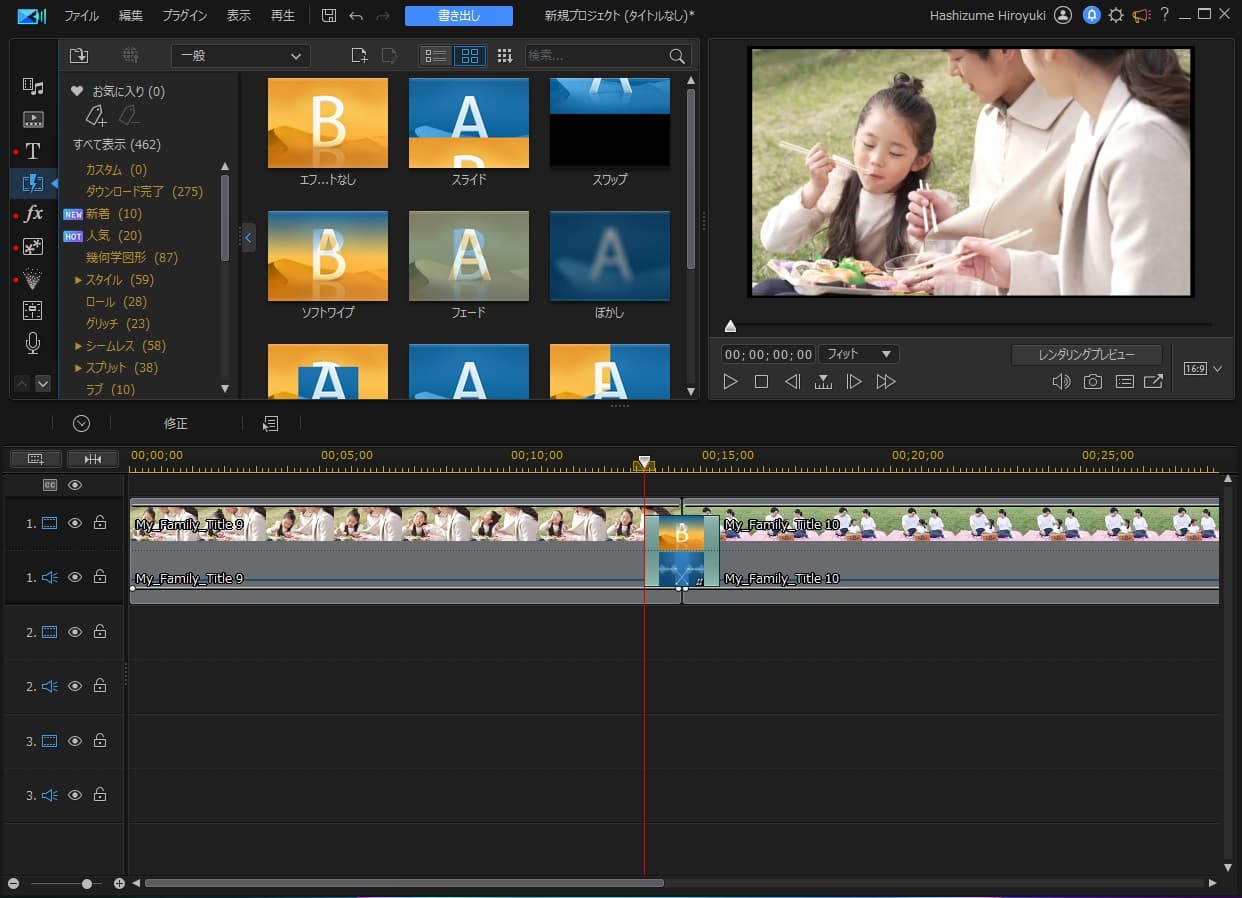
Task: Hide video track 1 with eye icon
Action: 75,523
